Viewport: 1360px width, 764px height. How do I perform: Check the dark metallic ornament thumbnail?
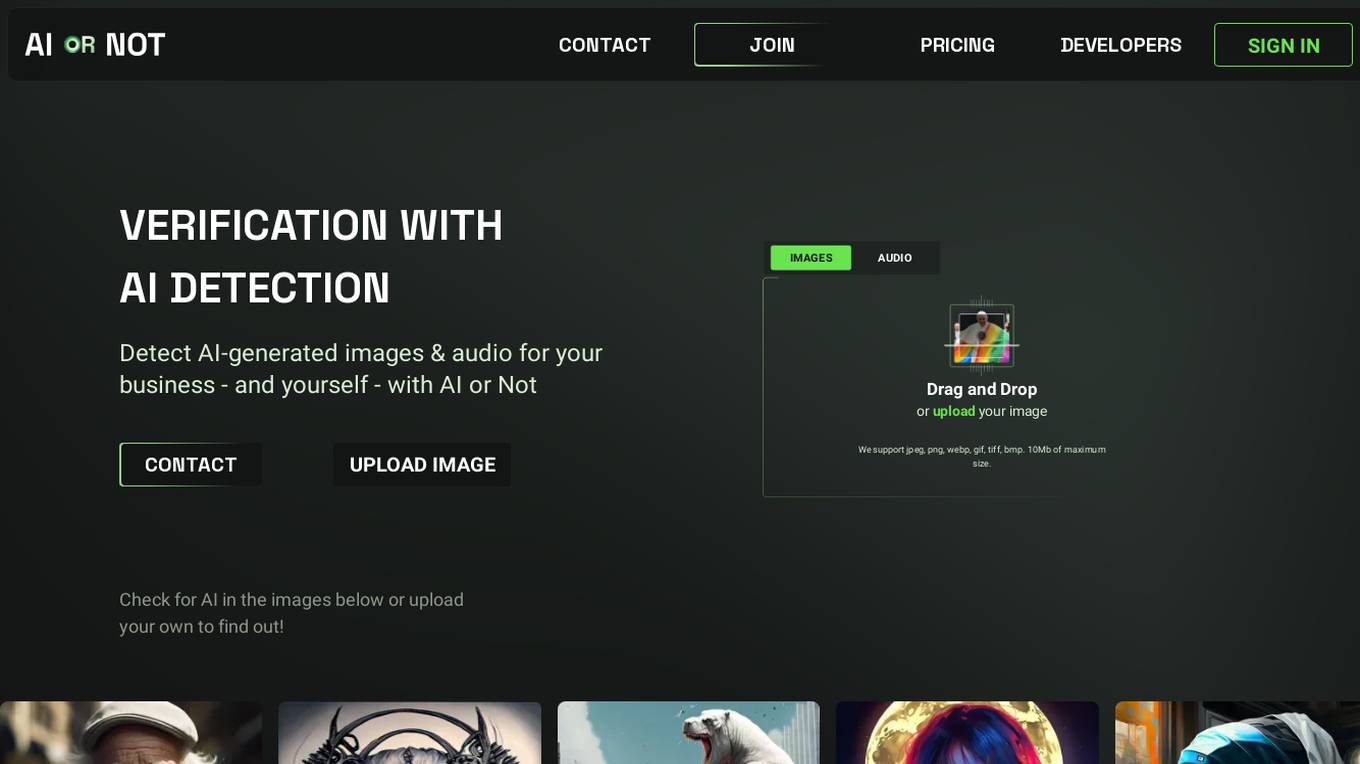[x=410, y=733]
